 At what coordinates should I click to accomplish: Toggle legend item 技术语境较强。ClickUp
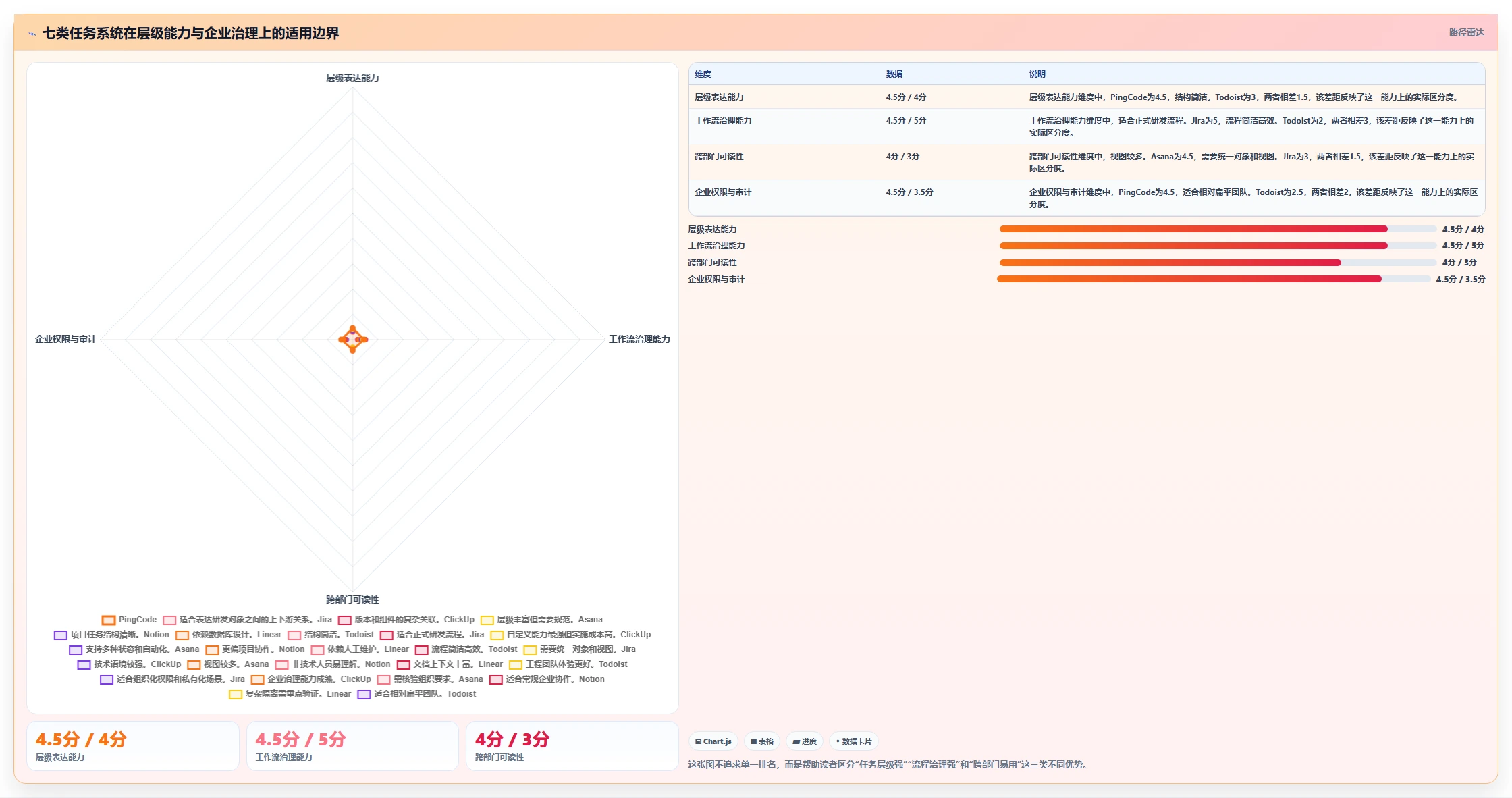[x=129, y=664]
